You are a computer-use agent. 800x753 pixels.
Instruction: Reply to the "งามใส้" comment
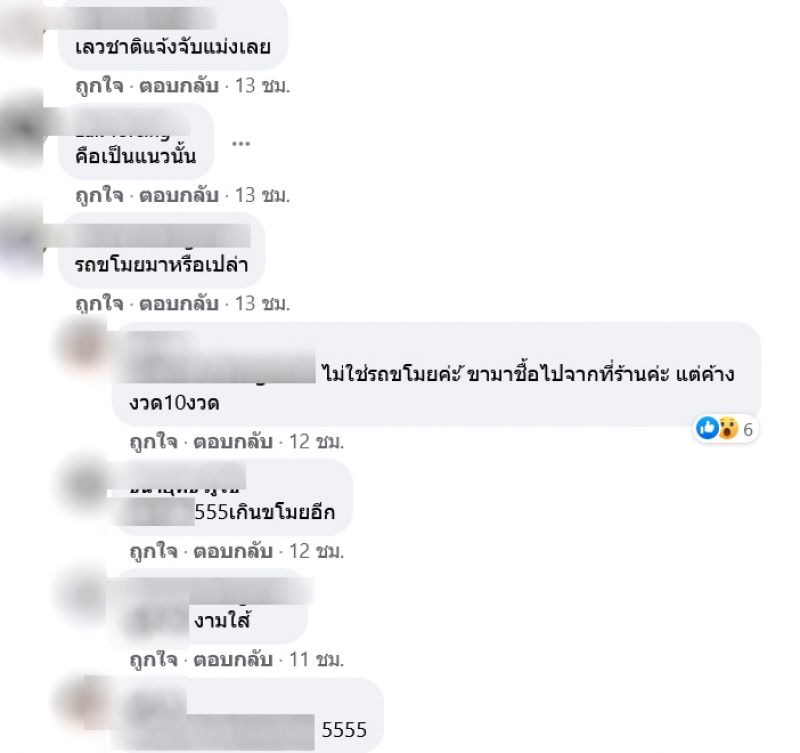click(x=233, y=660)
